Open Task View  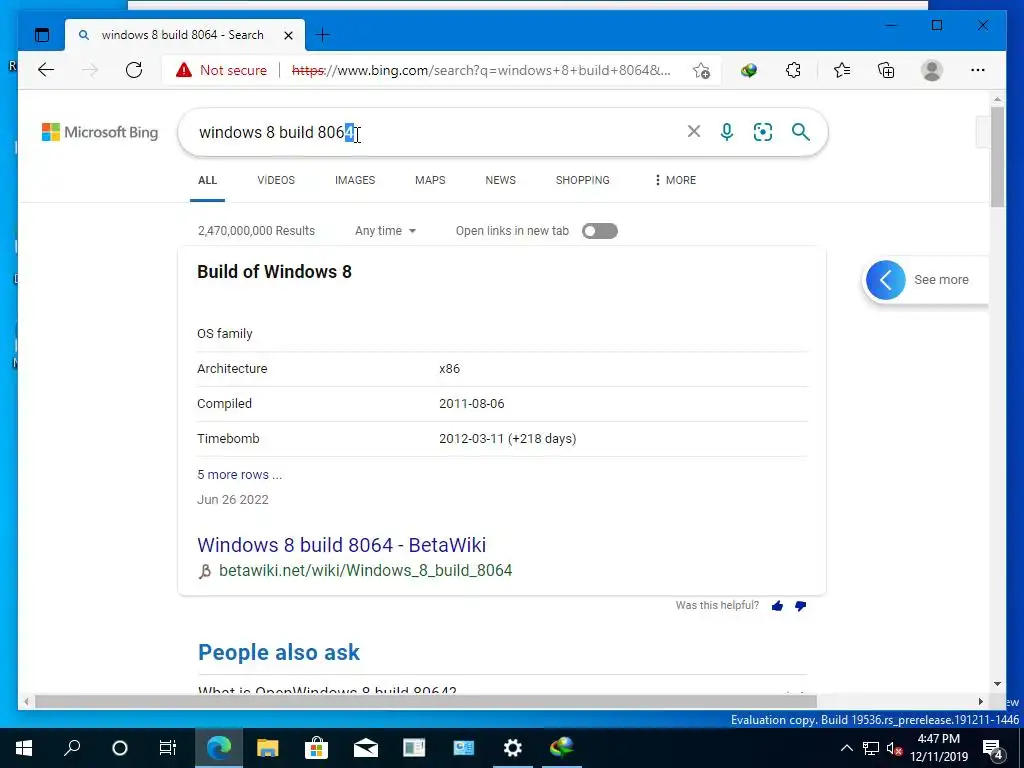[168, 748]
